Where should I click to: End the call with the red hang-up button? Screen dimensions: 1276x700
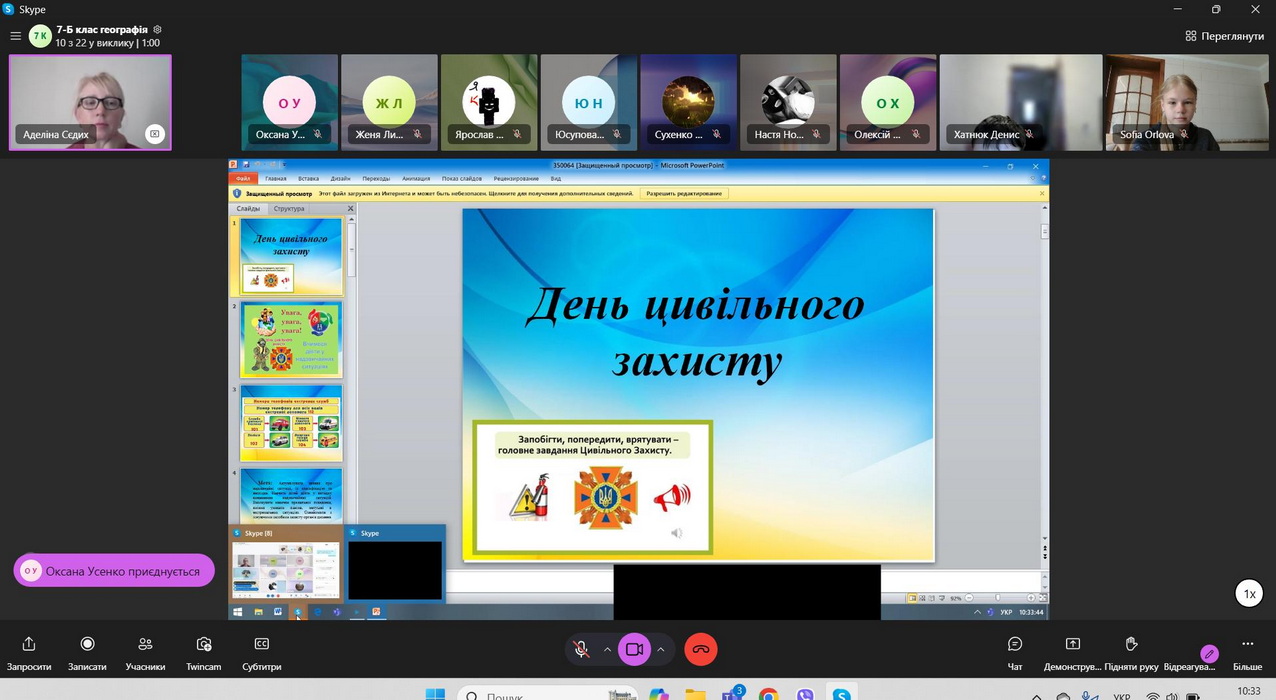click(701, 649)
